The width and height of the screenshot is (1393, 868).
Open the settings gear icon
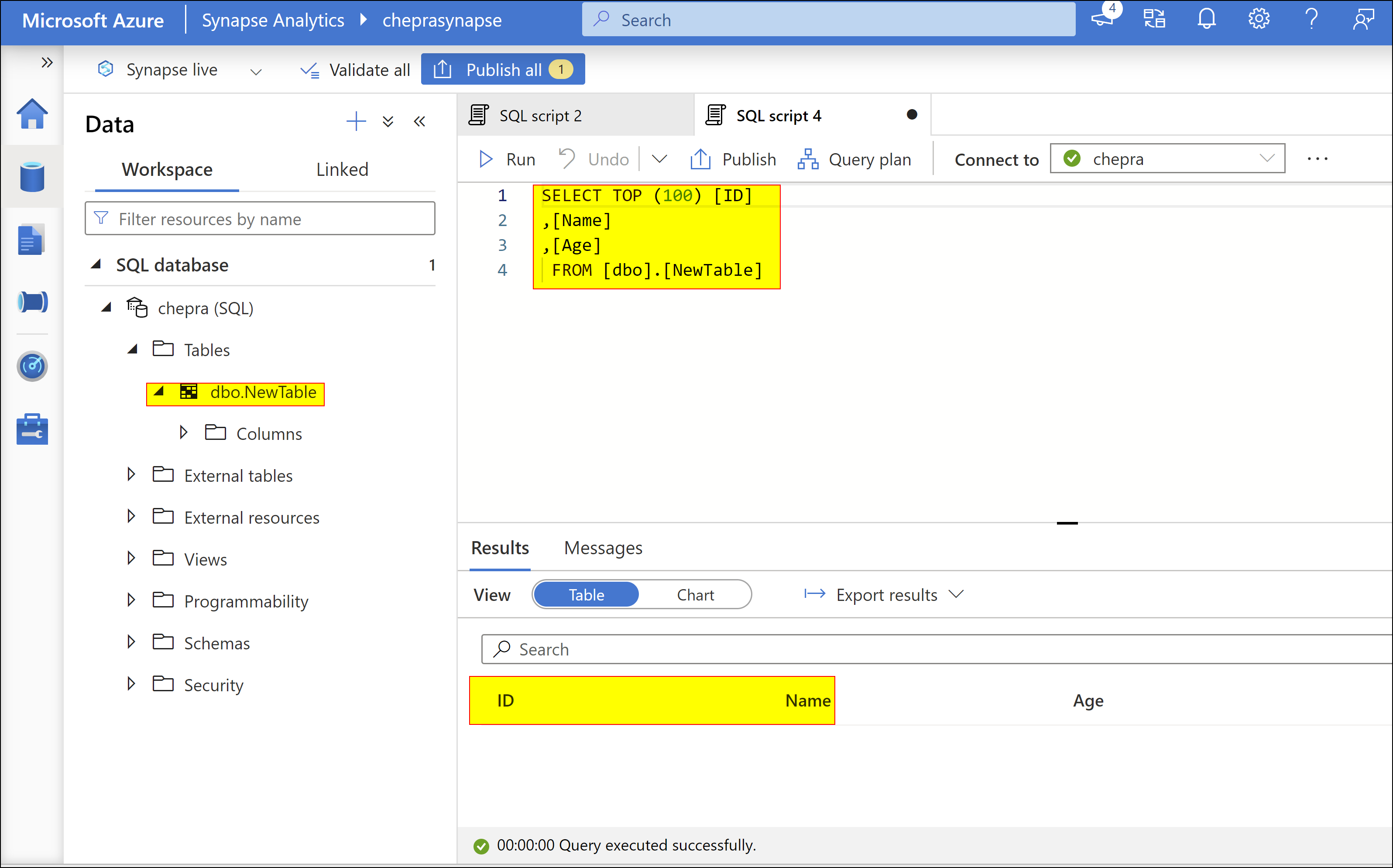pos(1259,19)
